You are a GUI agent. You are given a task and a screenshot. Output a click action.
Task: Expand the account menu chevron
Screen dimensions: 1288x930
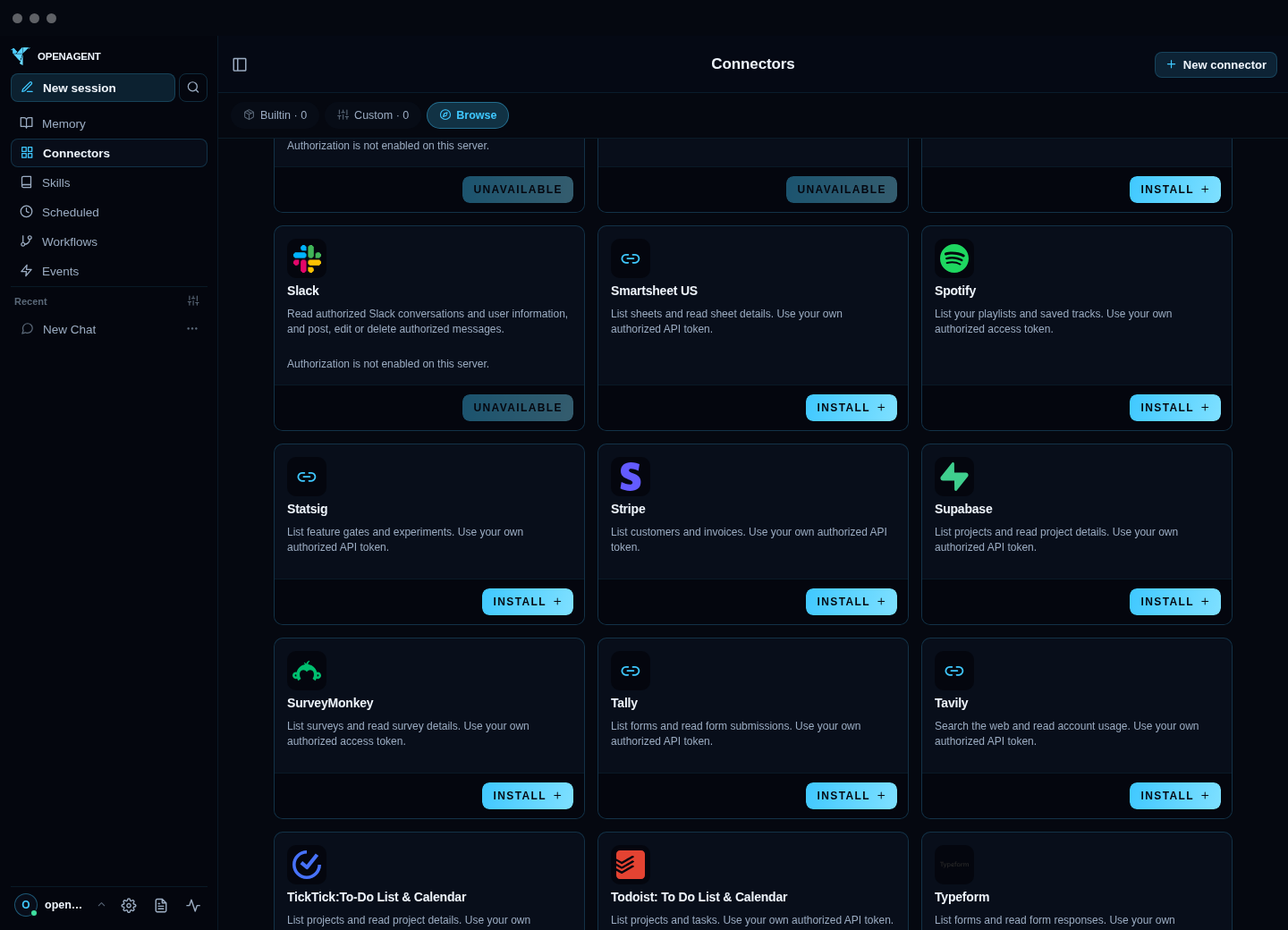(x=102, y=905)
